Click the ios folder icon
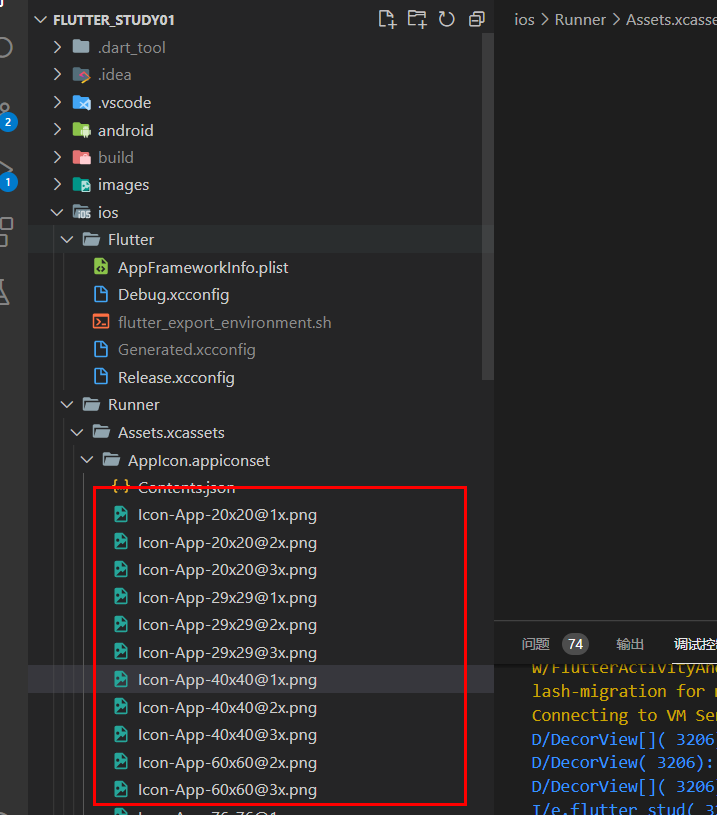This screenshot has width=717, height=815. pyautogui.click(x=82, y=212)
